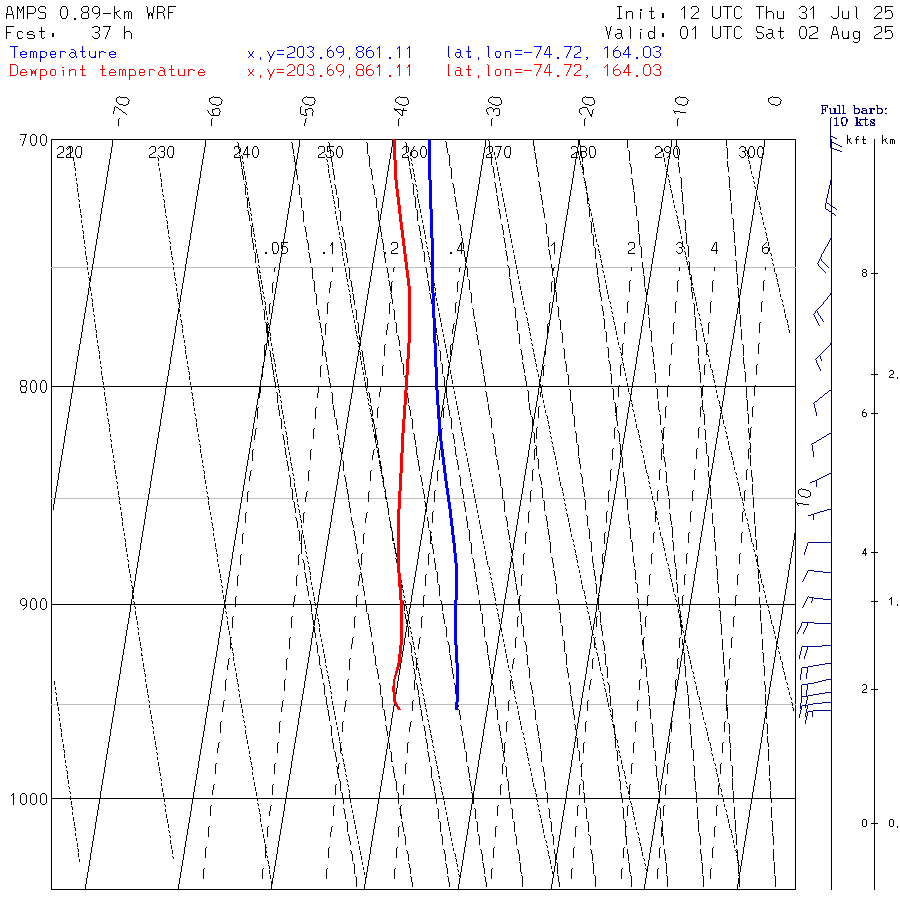Click the 270 potential temperature label
The height and width of the screenshot is (900, 900).
click(498, 153)
